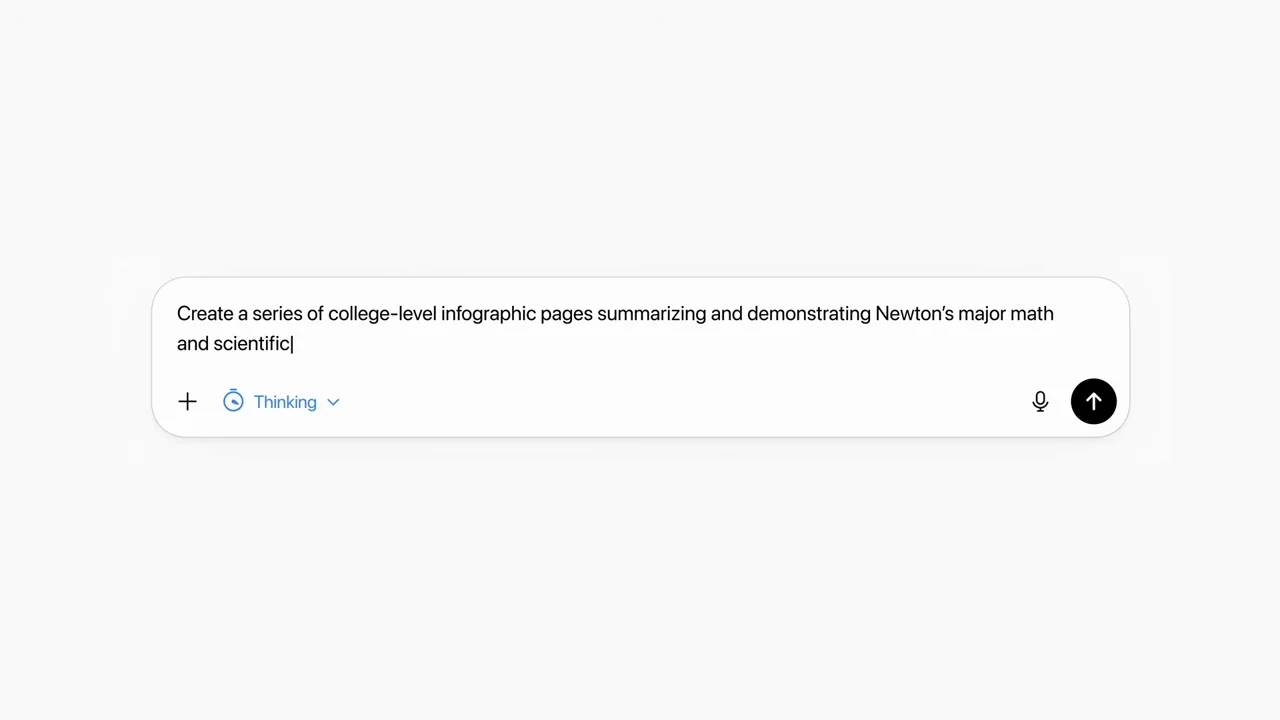Start voice dictation with the microphone icon

coord(1040,402)
